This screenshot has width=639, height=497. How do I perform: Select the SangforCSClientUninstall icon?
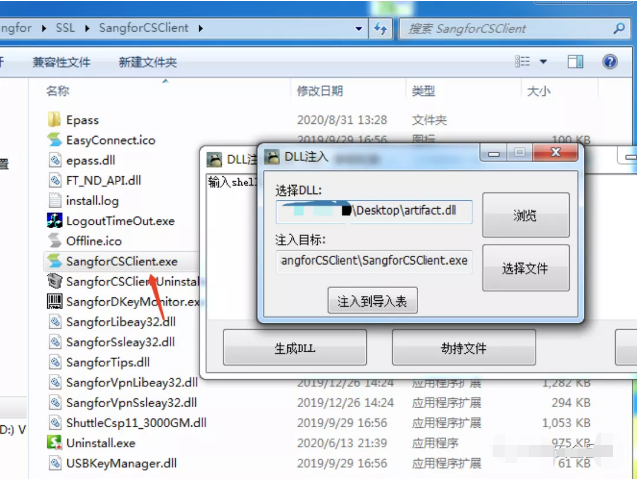click(x=55, y=281)
